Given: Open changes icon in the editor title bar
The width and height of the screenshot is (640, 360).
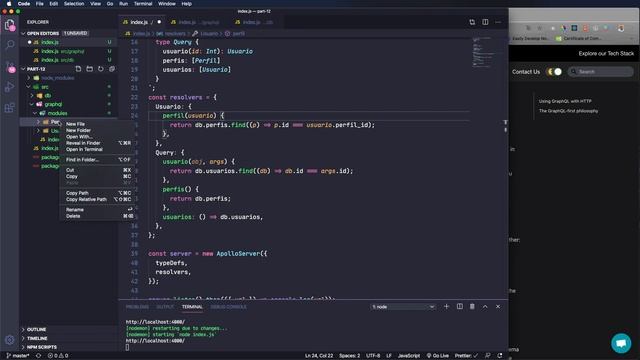Looking at the screenshot, I should pyautogui.click(x=472, y=22).
